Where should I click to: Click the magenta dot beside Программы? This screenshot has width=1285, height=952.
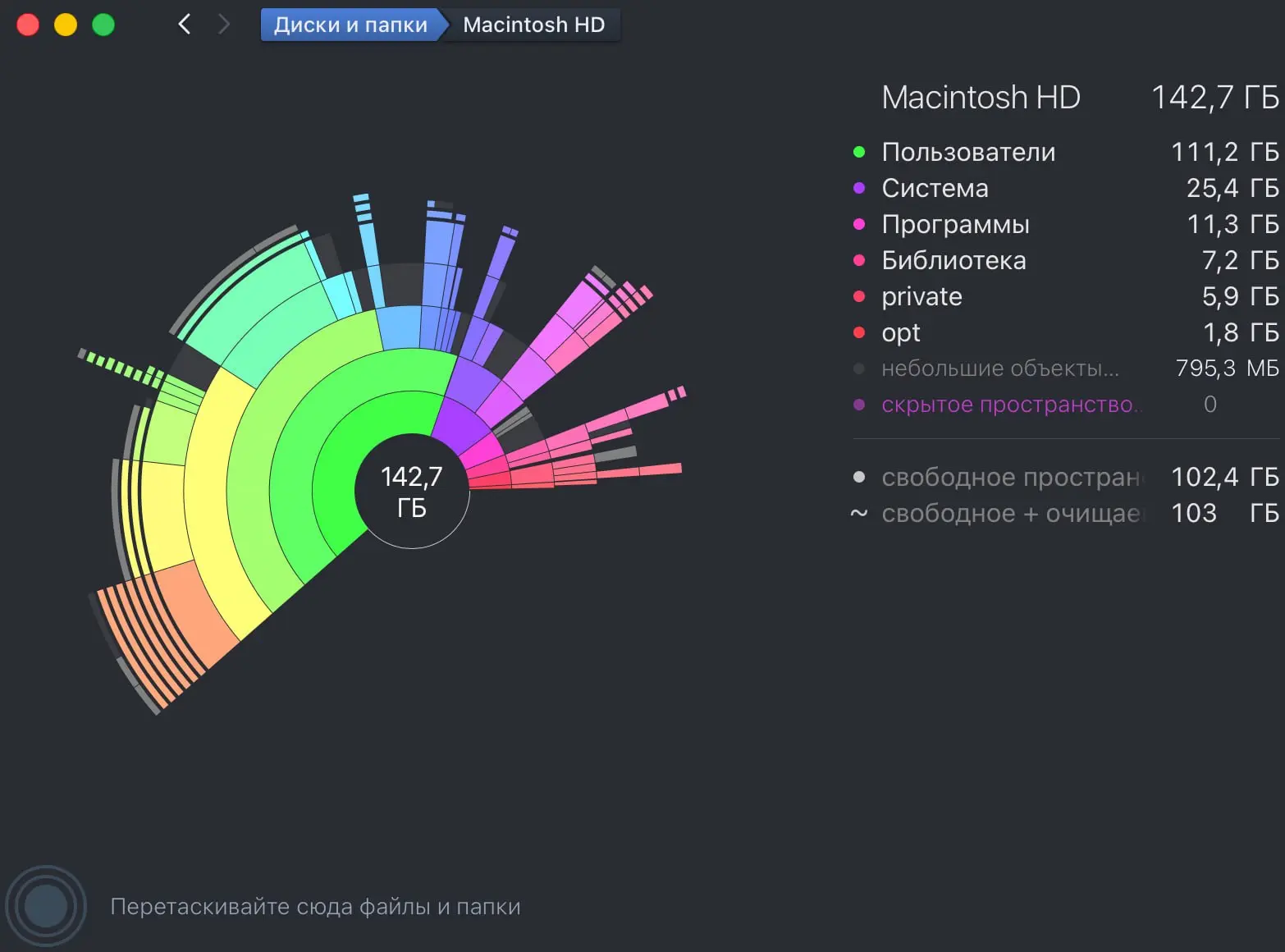pos(859,224)
